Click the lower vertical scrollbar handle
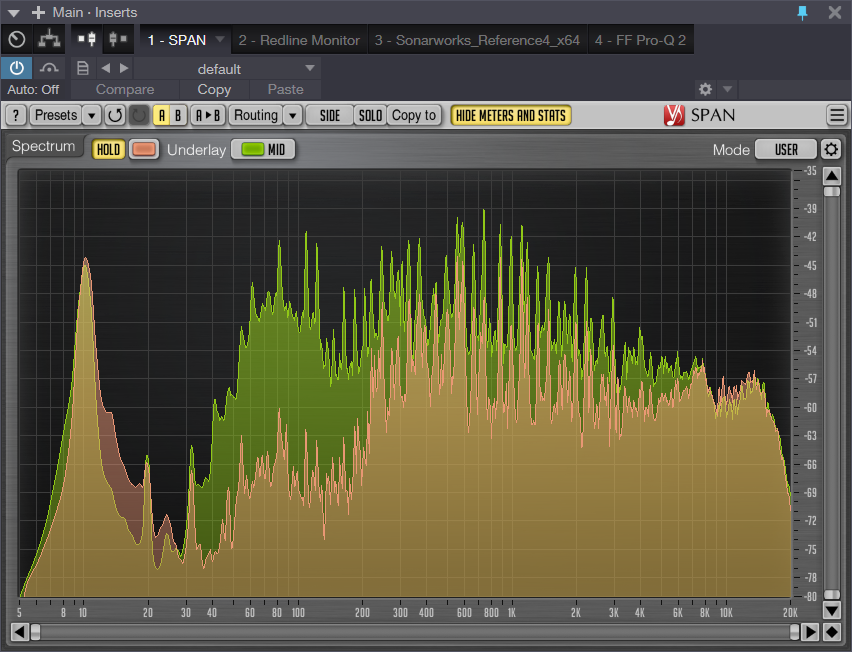Image resolution: width=852 pixels, height=652 pixels. tap(831, 594)
